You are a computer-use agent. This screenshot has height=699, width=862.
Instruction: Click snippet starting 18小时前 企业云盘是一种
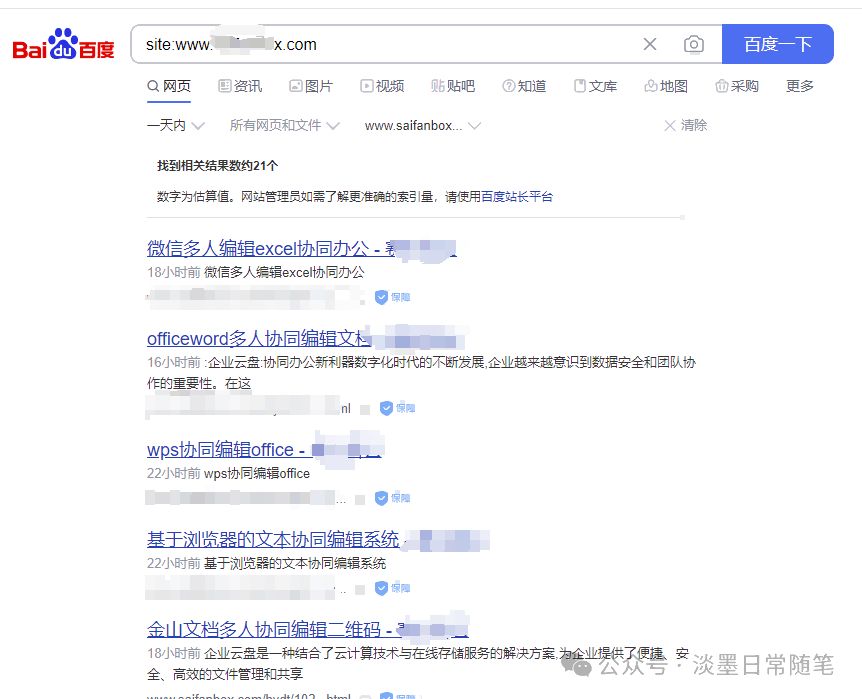418,663
